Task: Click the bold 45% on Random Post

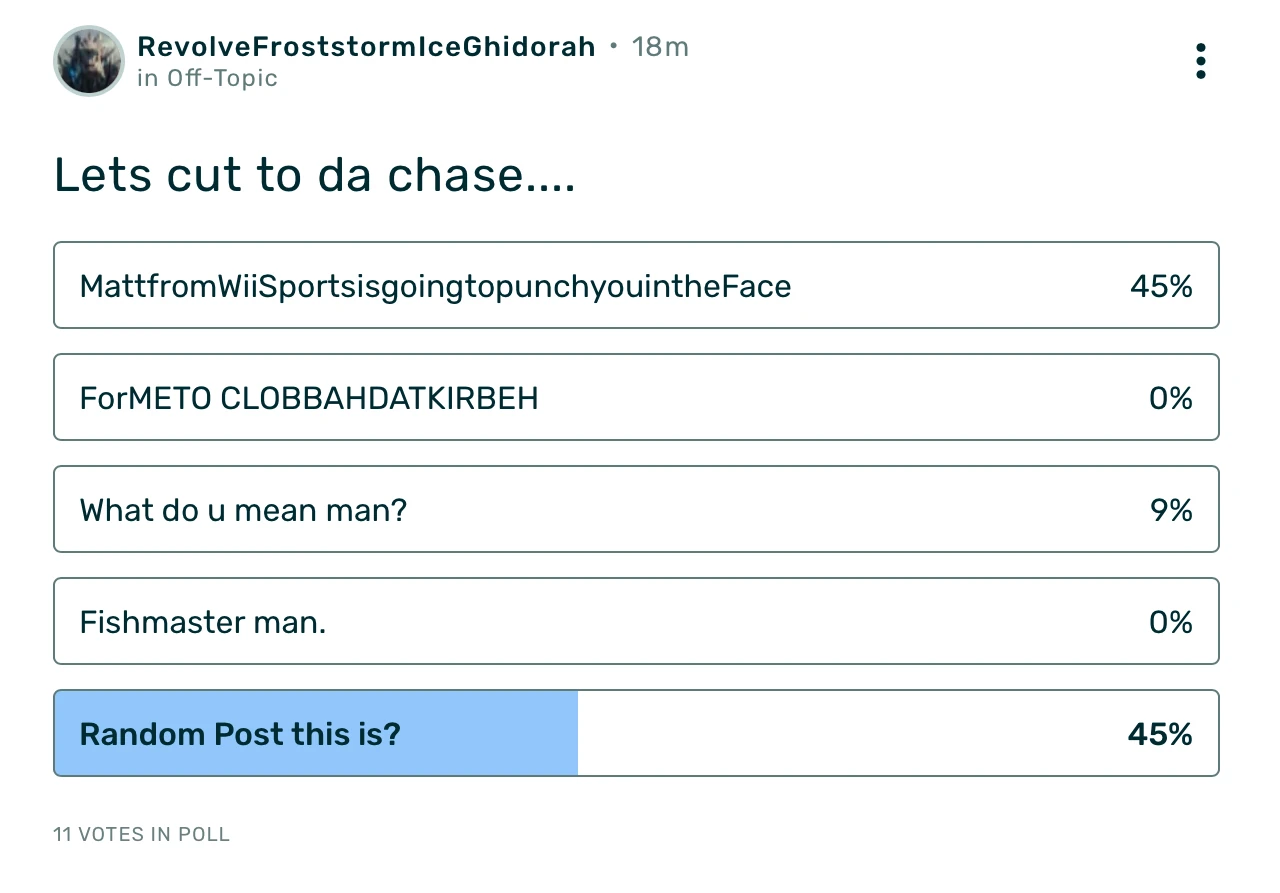Action: pyautogui.click(x=1160, y=735)
